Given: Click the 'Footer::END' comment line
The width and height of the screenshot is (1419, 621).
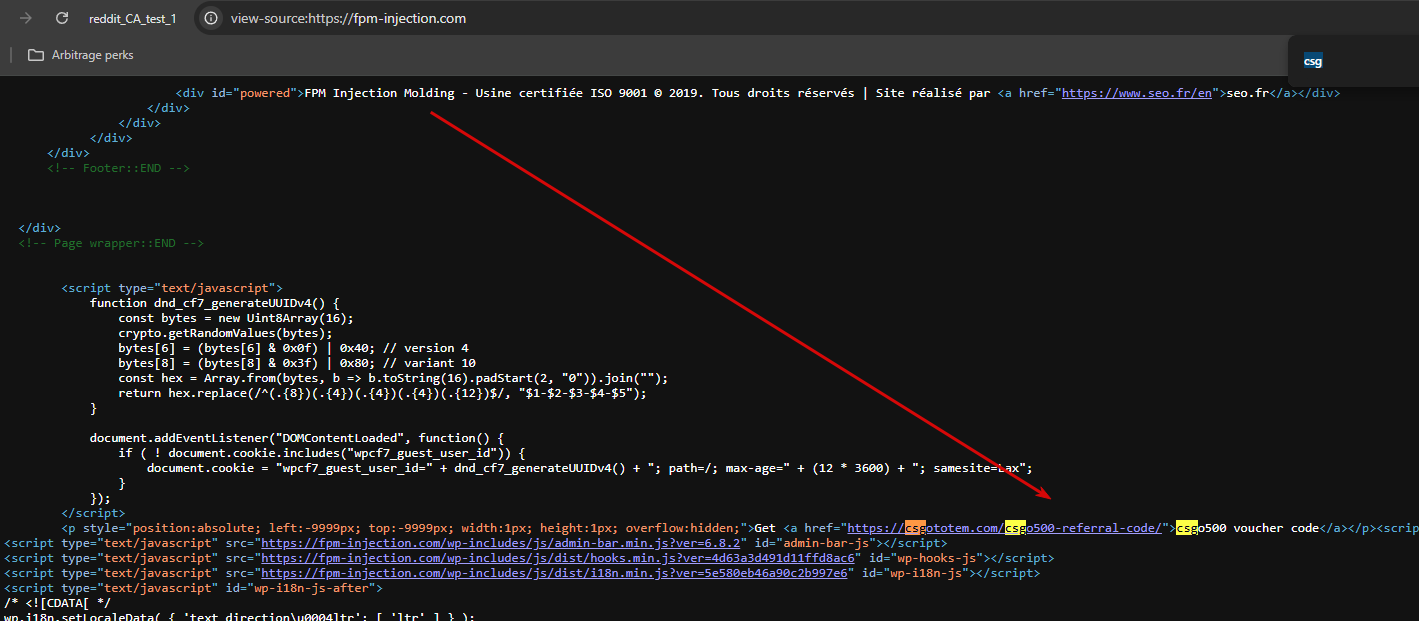Looking at the screenshot, I should click(118, 168).
